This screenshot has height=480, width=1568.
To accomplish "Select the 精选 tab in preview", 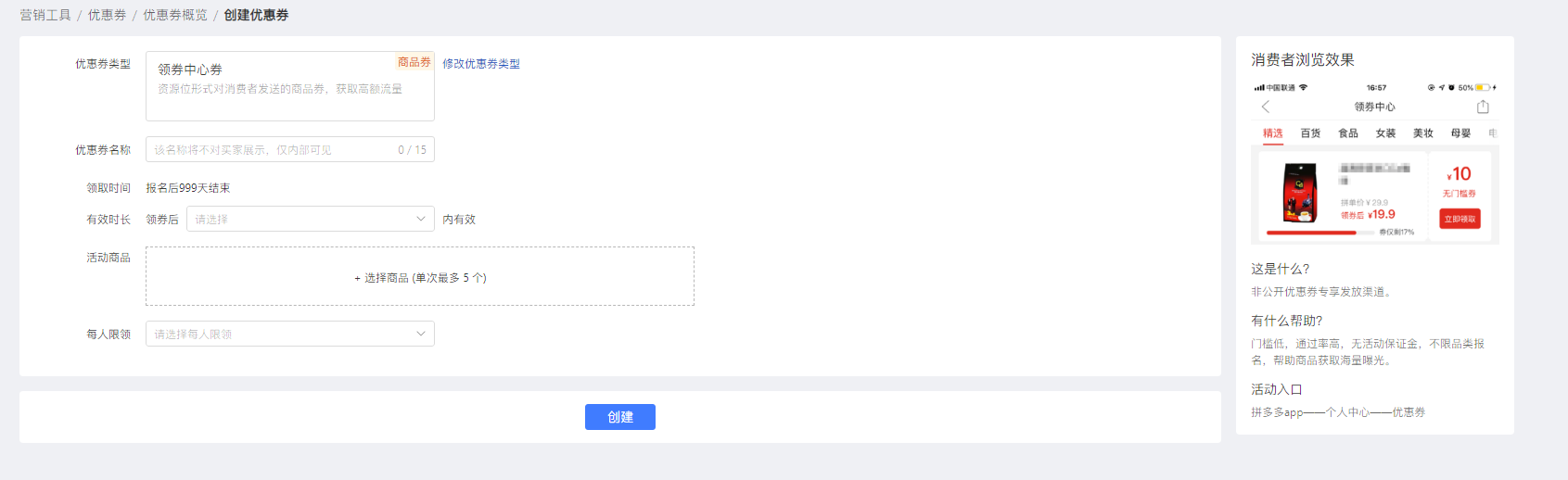I will (1273, 133).
